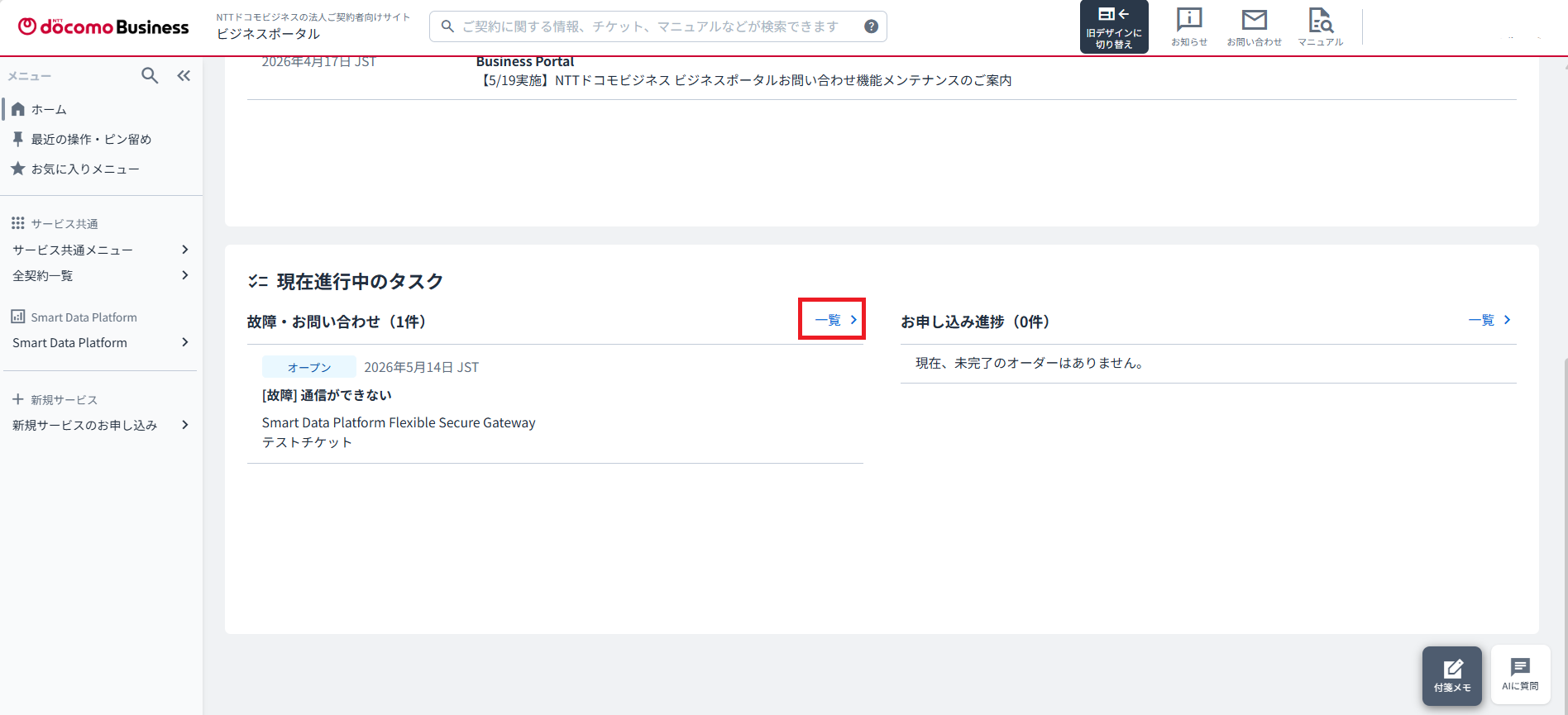Click the search magnifier in the search bar
Image resolution: width=1568 pixels, height=715 pixels.
[447, 26]
